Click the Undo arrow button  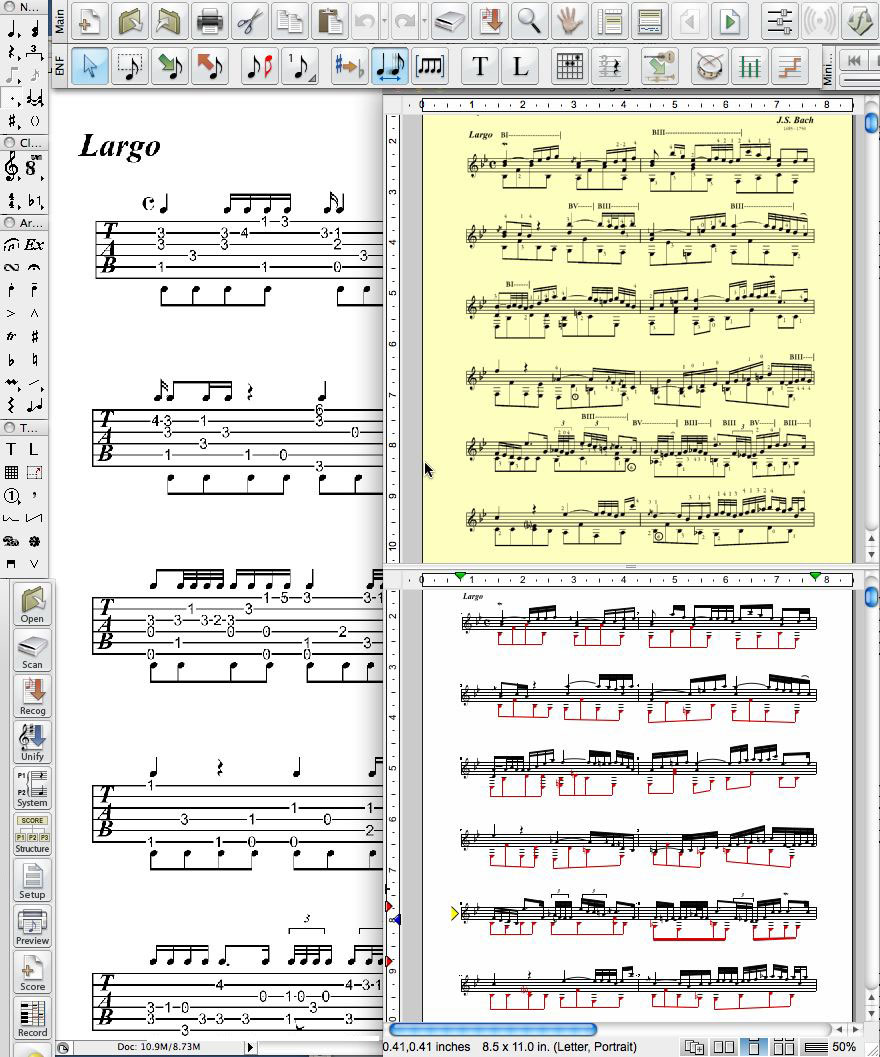pos(365,22)
